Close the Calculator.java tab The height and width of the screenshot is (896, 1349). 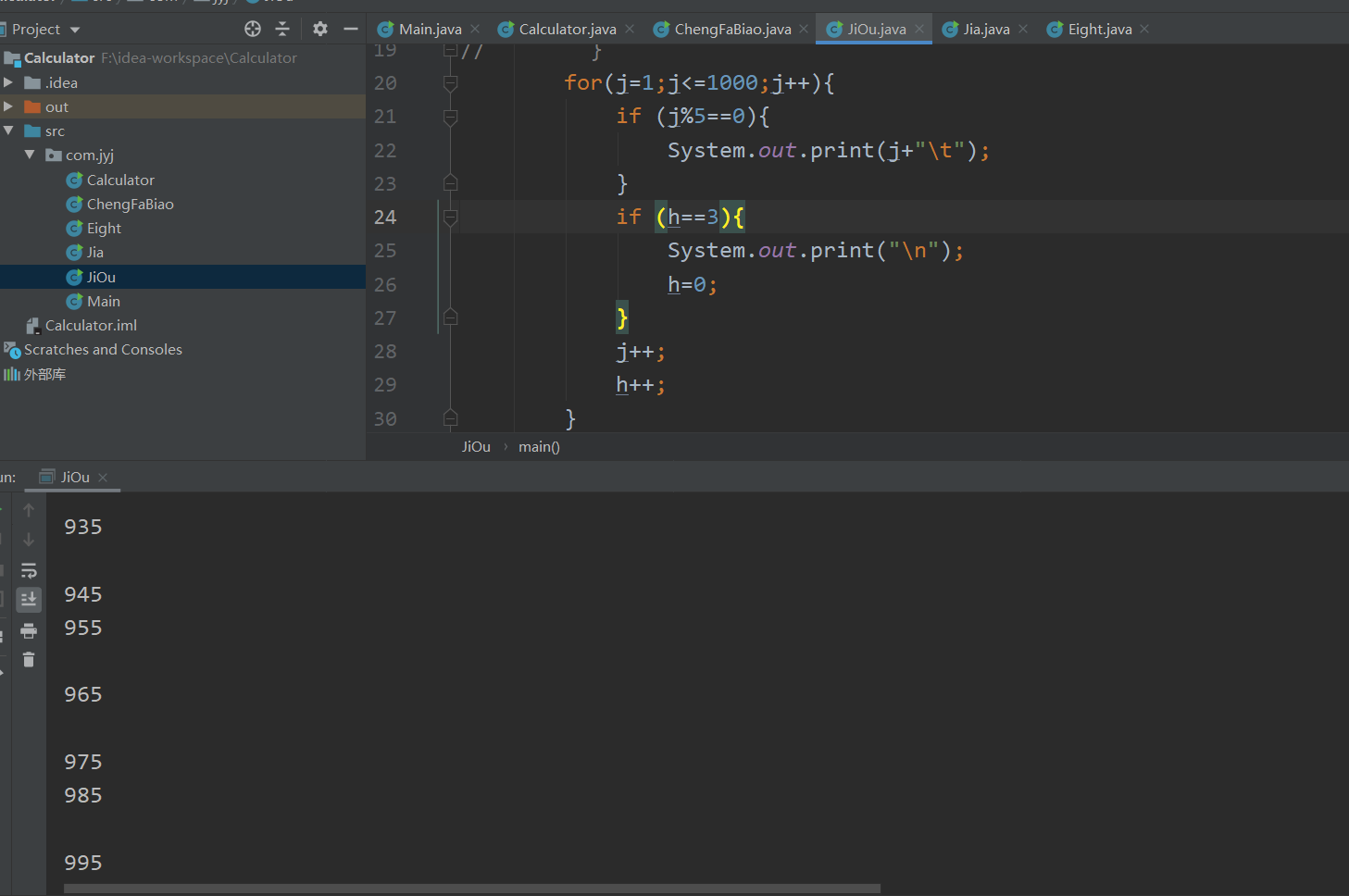tap(630, 30)
